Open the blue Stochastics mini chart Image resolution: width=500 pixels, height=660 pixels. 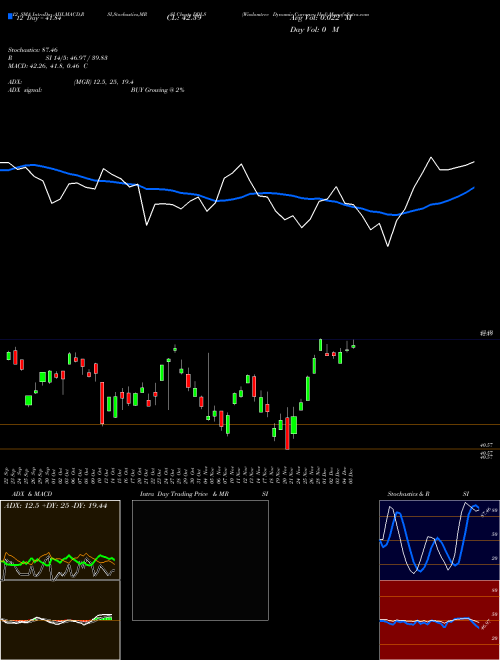click(x=439, y=540)
